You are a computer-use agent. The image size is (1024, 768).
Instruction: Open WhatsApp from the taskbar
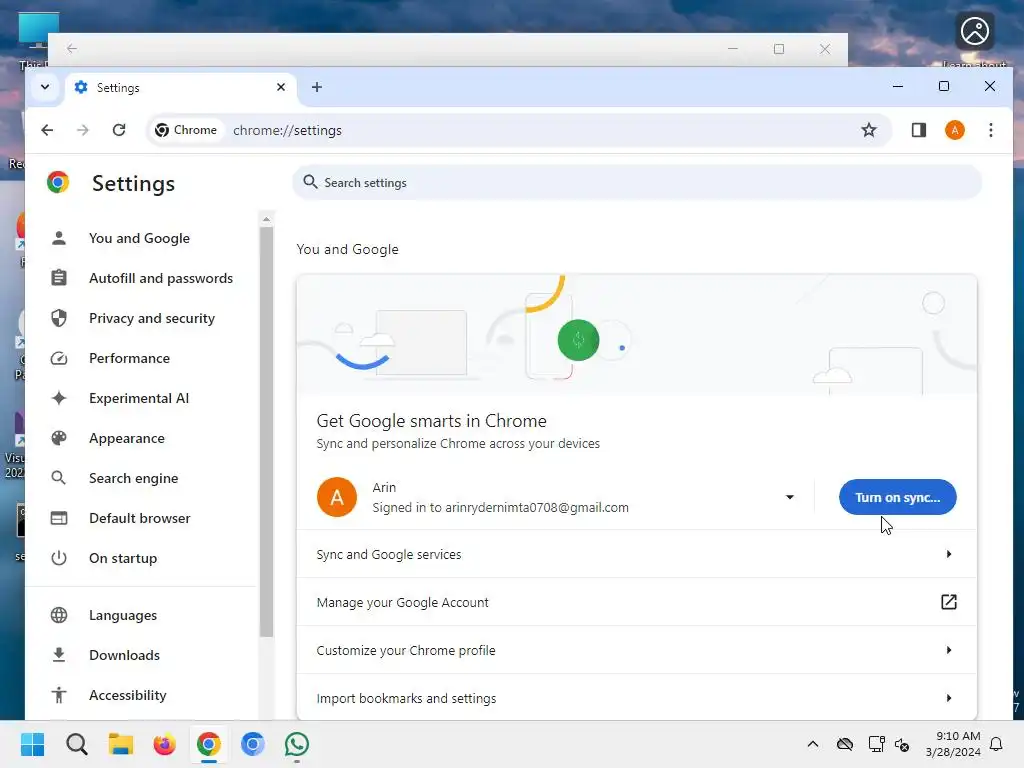point(296,744)
